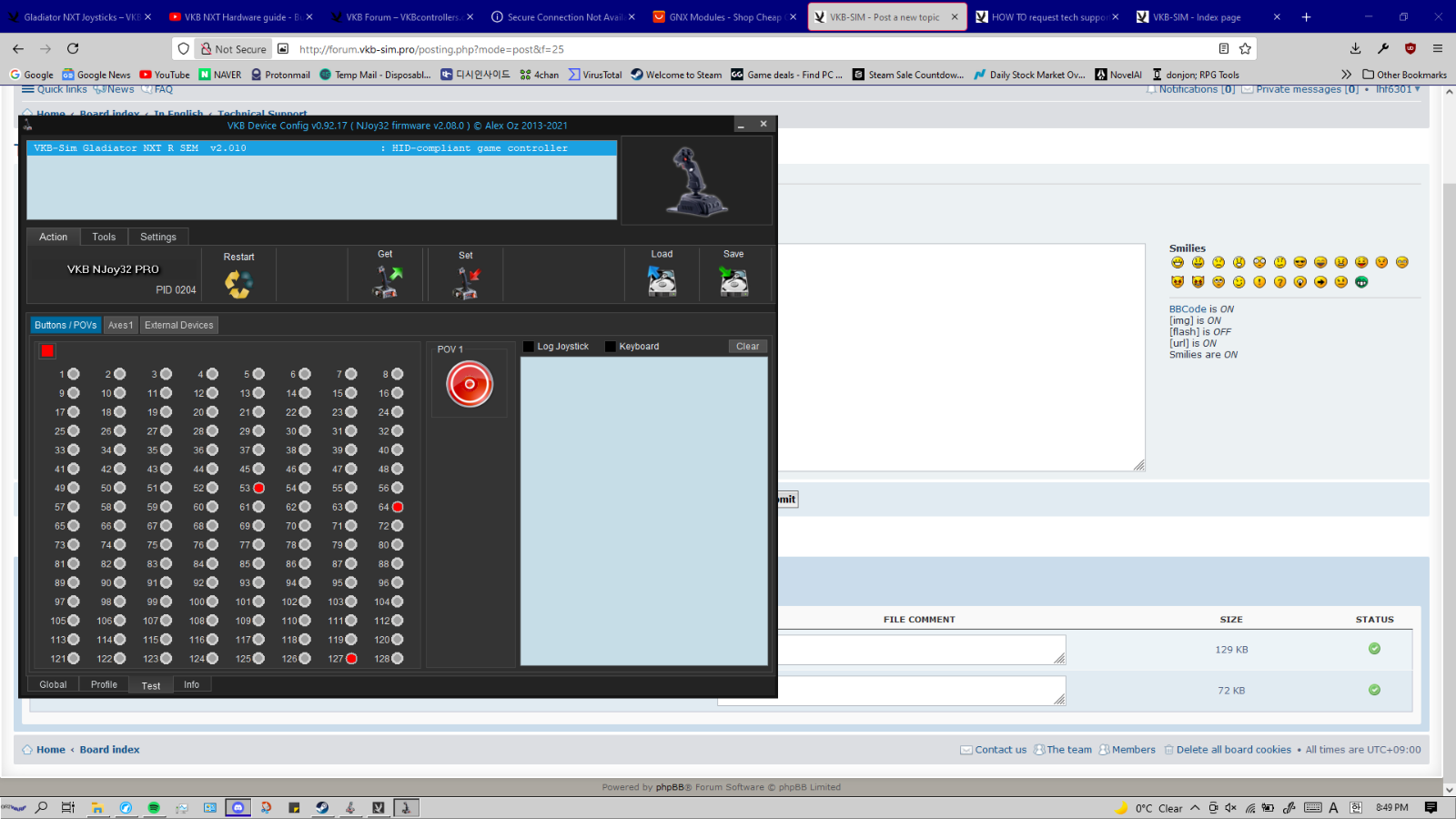Switch to the Action tab

(53, 237)
